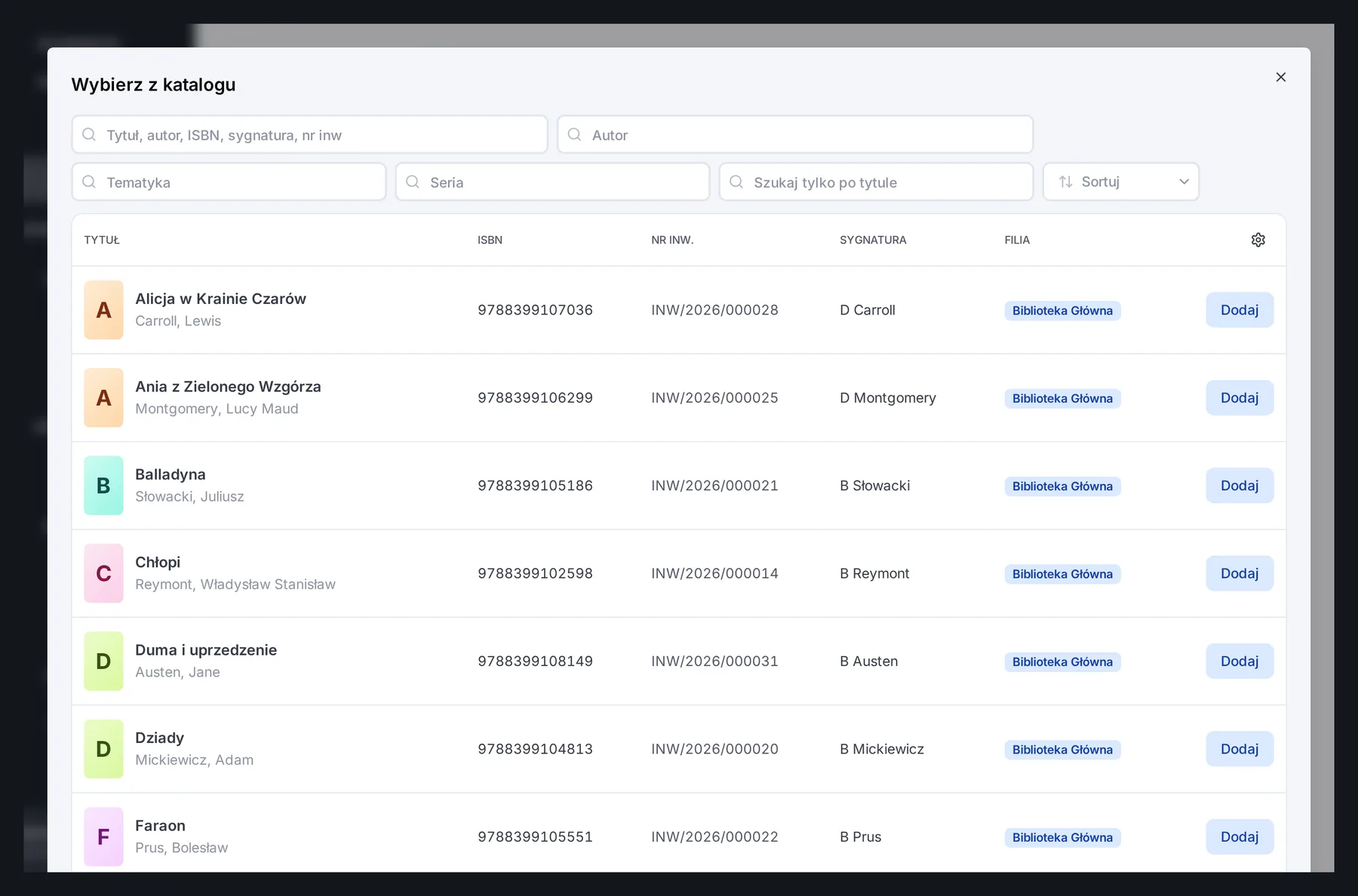Click the Biblioteka Główna badge in Balladyna row
1358x896 pixels.
coord(1062,486)
